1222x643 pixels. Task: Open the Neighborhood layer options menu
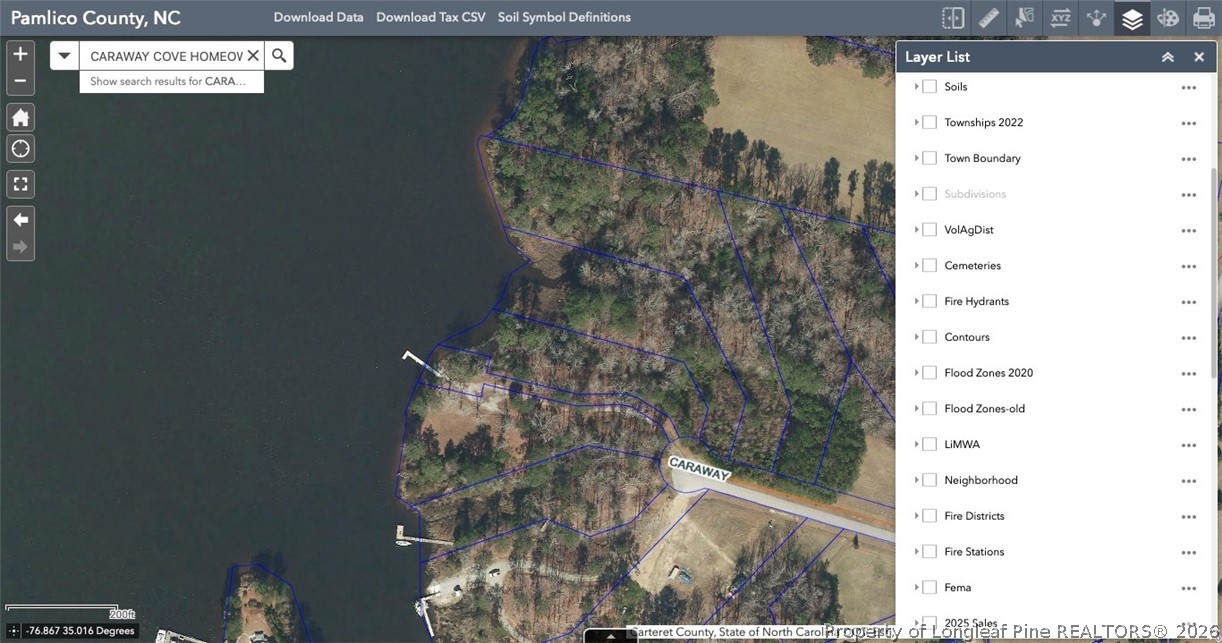1188,481
